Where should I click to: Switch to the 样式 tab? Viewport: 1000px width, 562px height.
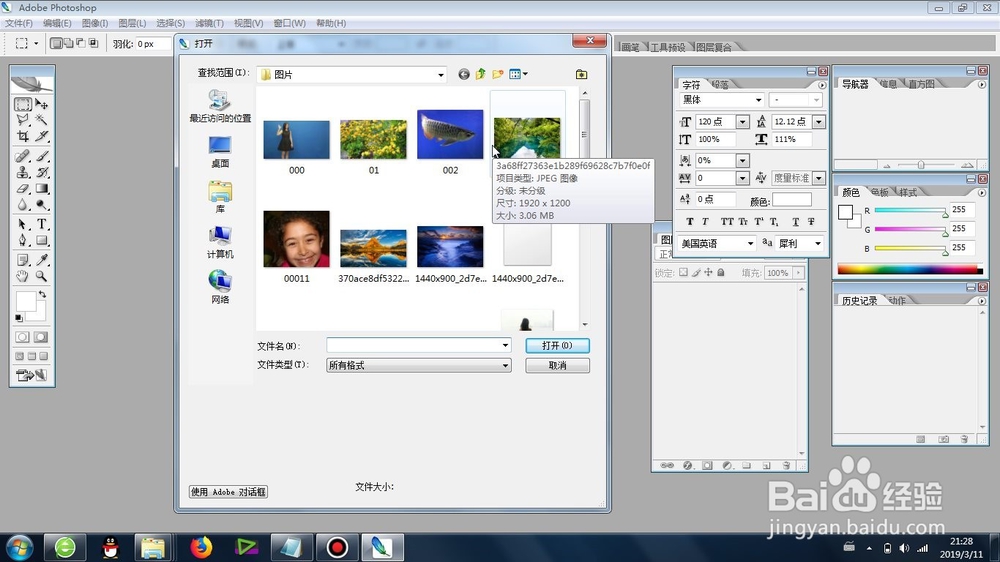pyautogui.click(x=908, y=193)
